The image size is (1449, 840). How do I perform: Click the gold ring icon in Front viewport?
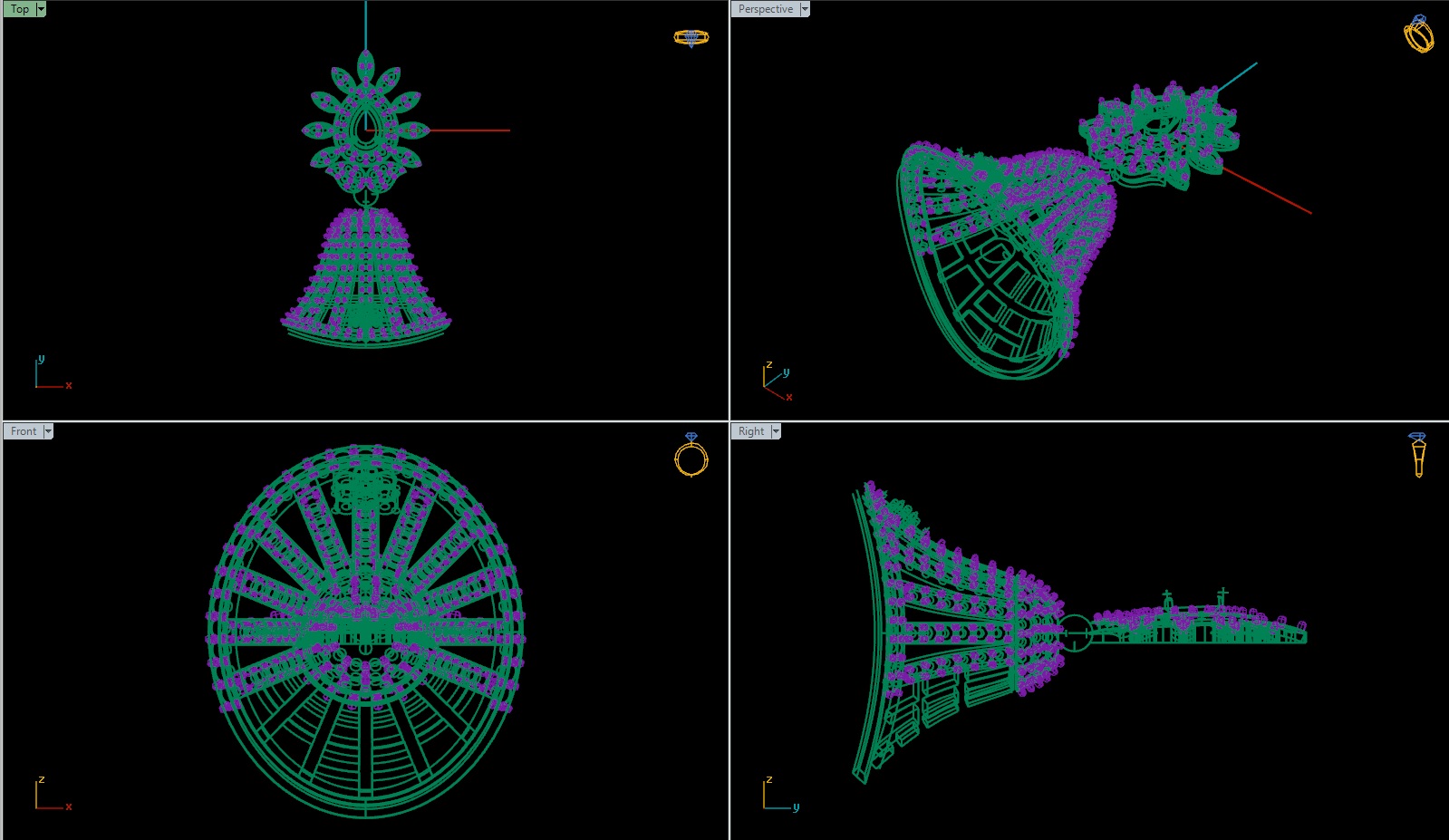(691, 455)
